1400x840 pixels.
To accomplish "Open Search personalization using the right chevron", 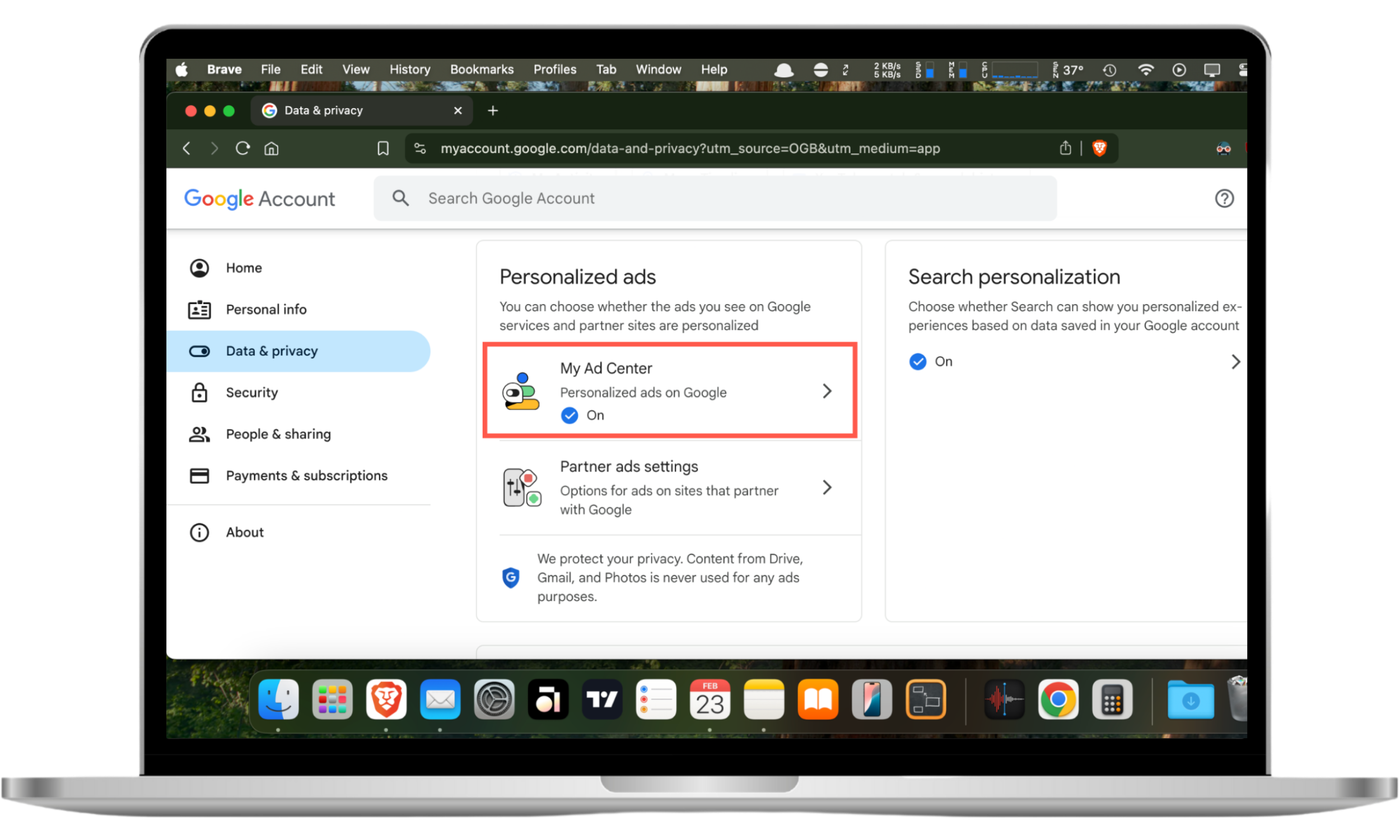I will point(1236,362).
